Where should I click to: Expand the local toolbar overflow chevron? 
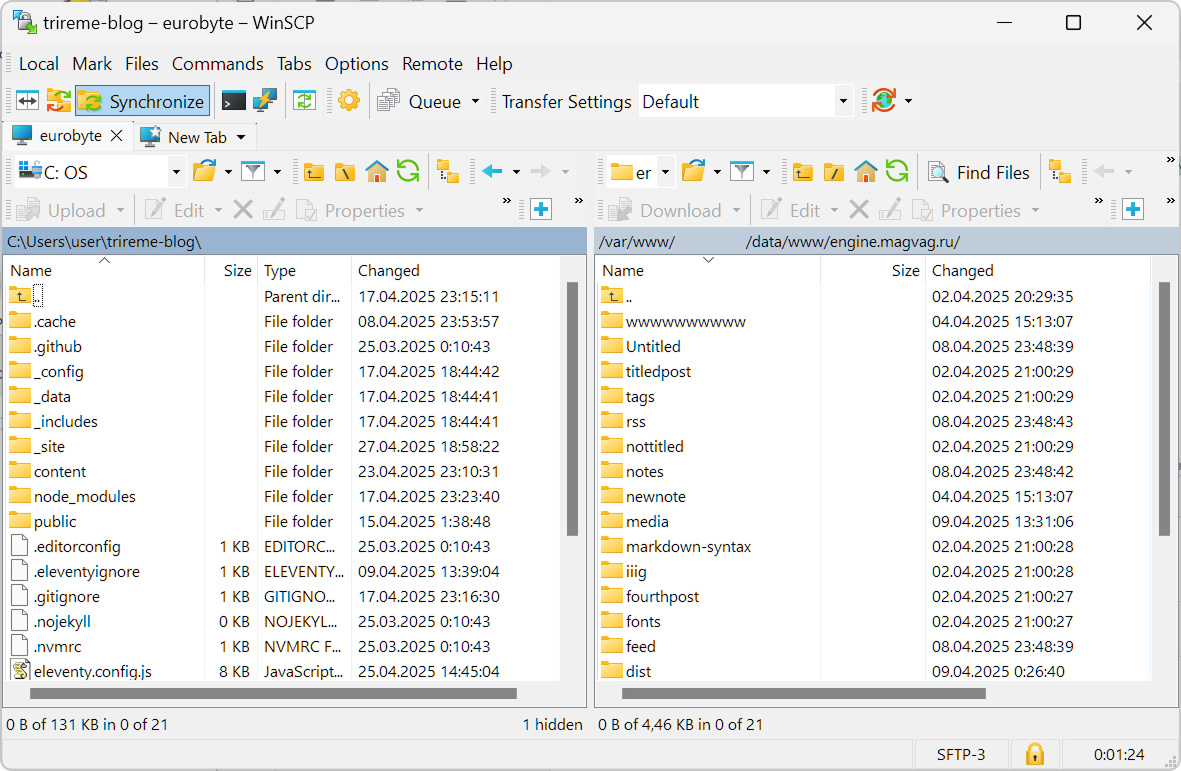(x=506, y=200)
